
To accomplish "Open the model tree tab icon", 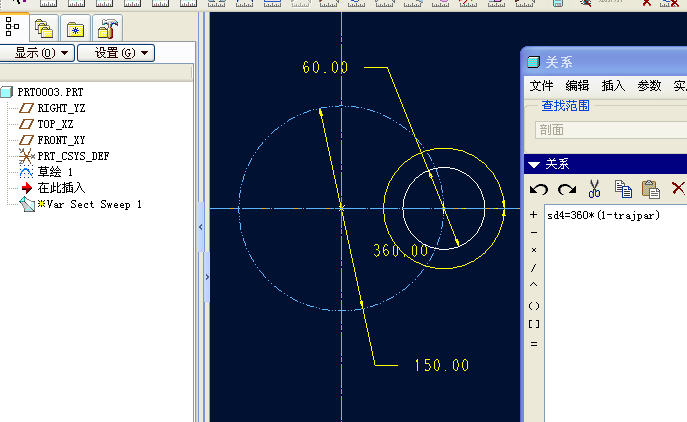I will click(x=12, y=27).
